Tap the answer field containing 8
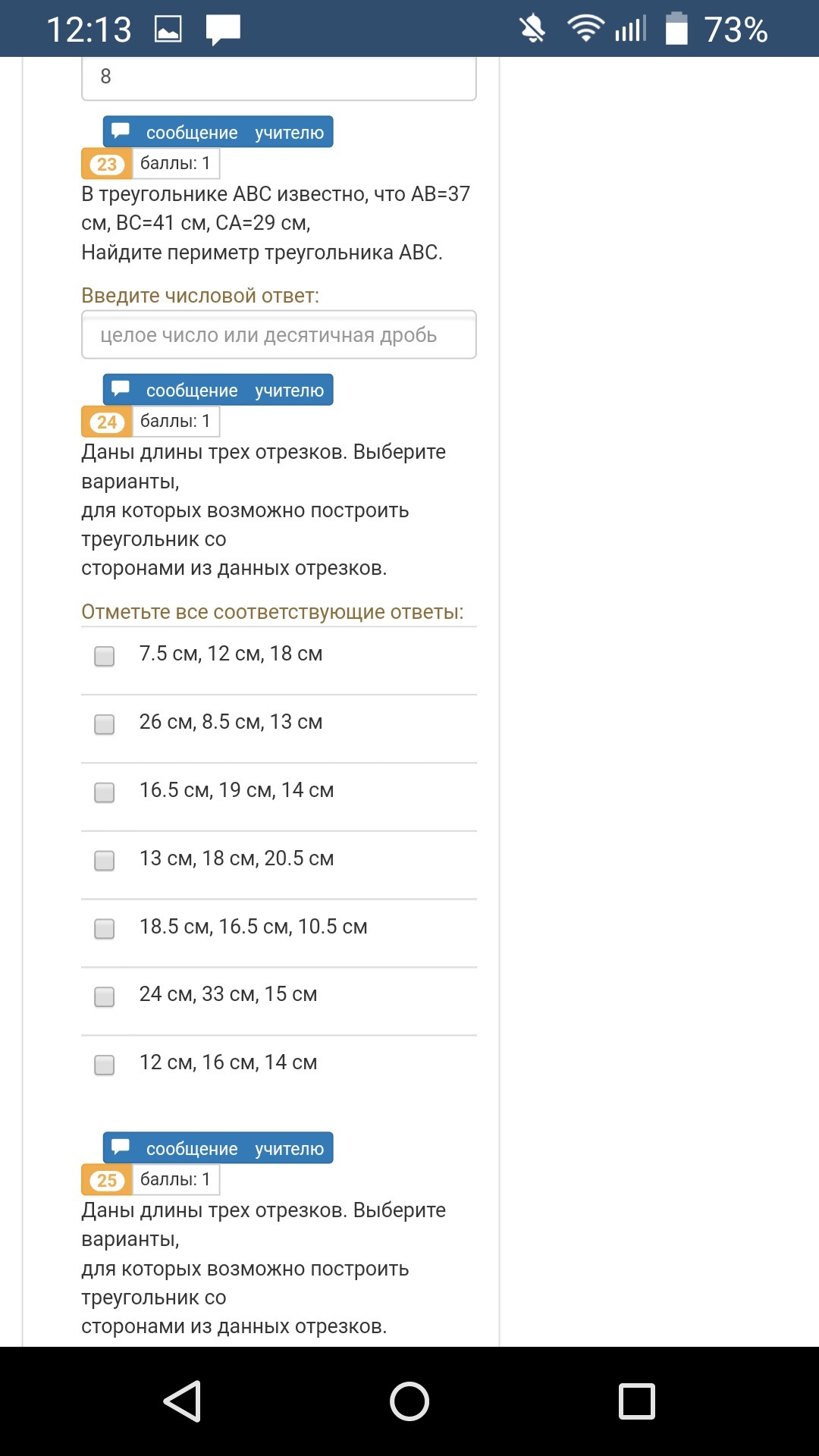Viewport: 819px width, 1456px height. click(x=278, y=77)
